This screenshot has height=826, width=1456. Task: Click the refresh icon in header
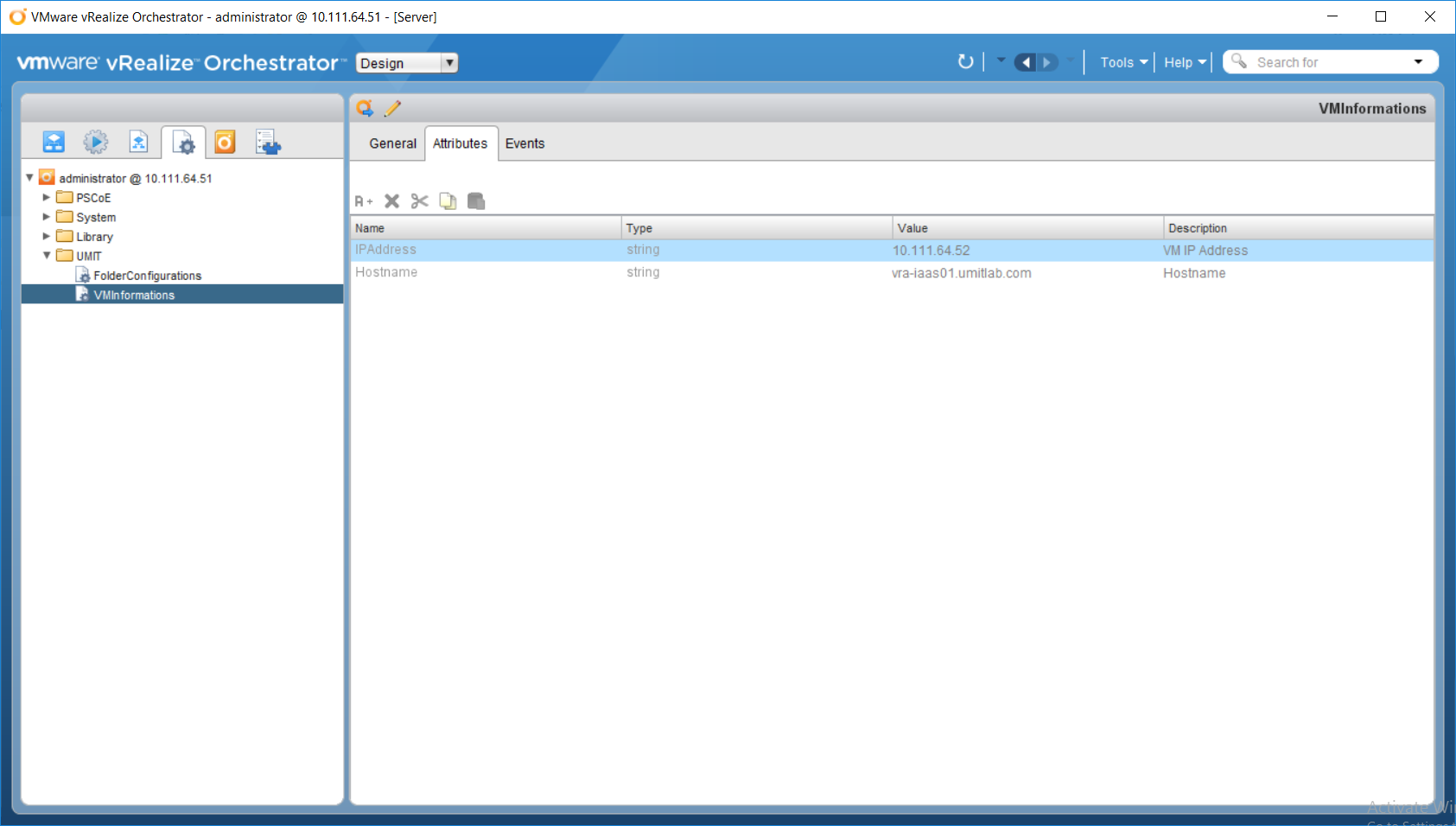point(965,62)
